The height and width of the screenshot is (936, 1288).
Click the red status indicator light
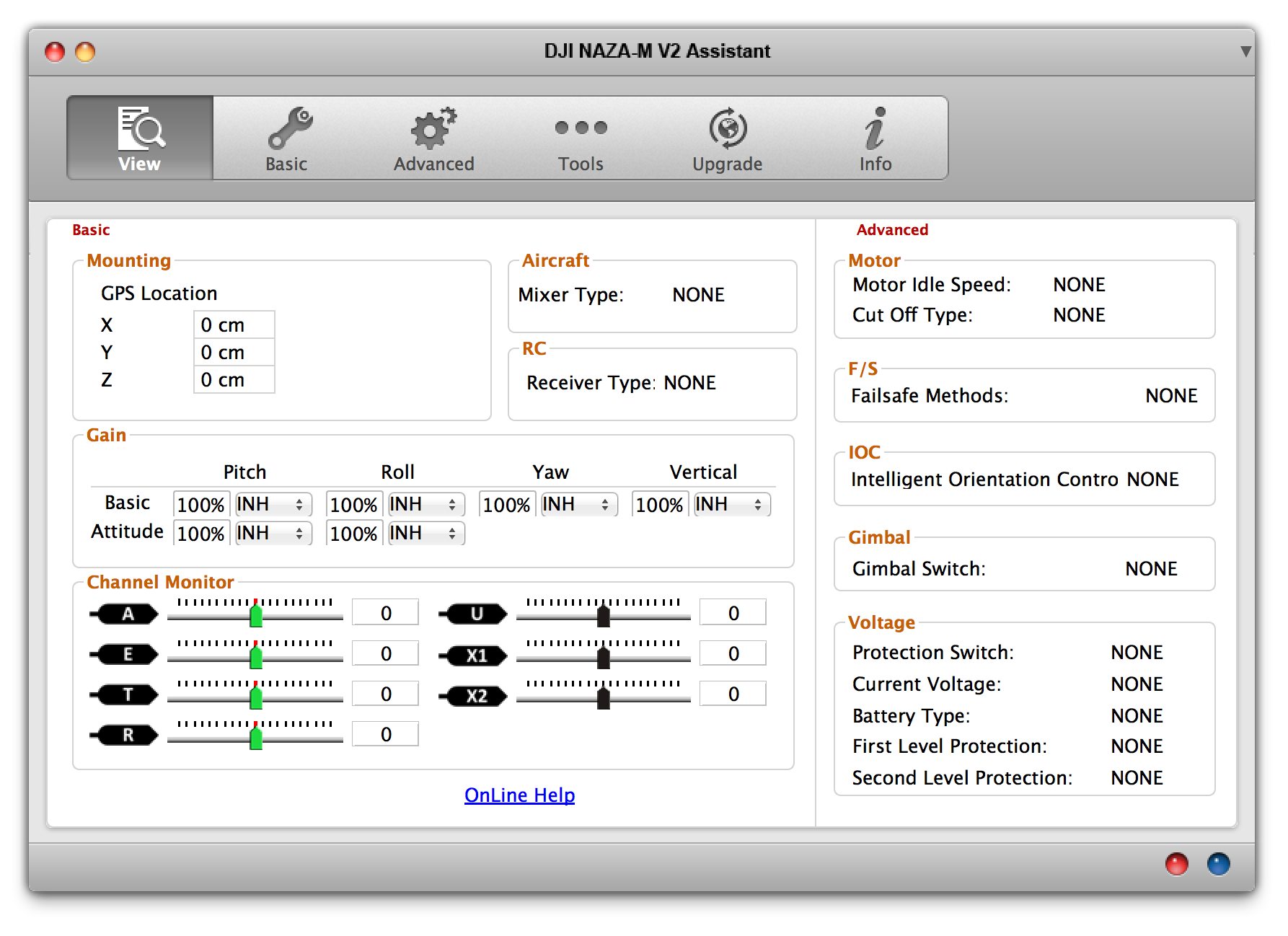1176,863
